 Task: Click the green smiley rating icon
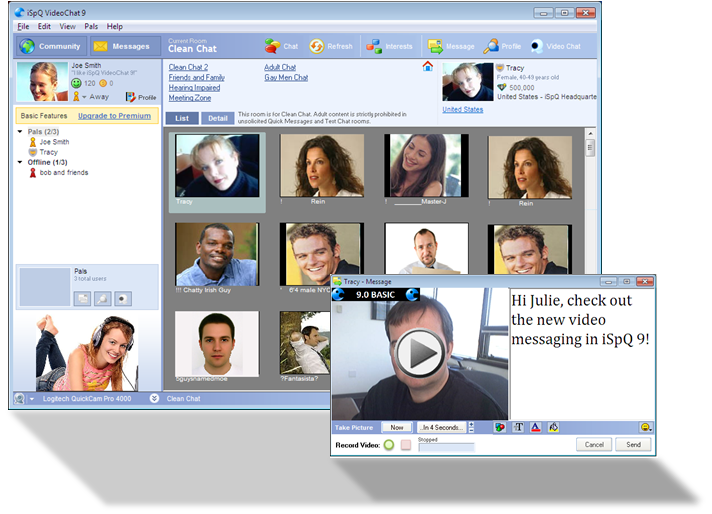[76, 83]
